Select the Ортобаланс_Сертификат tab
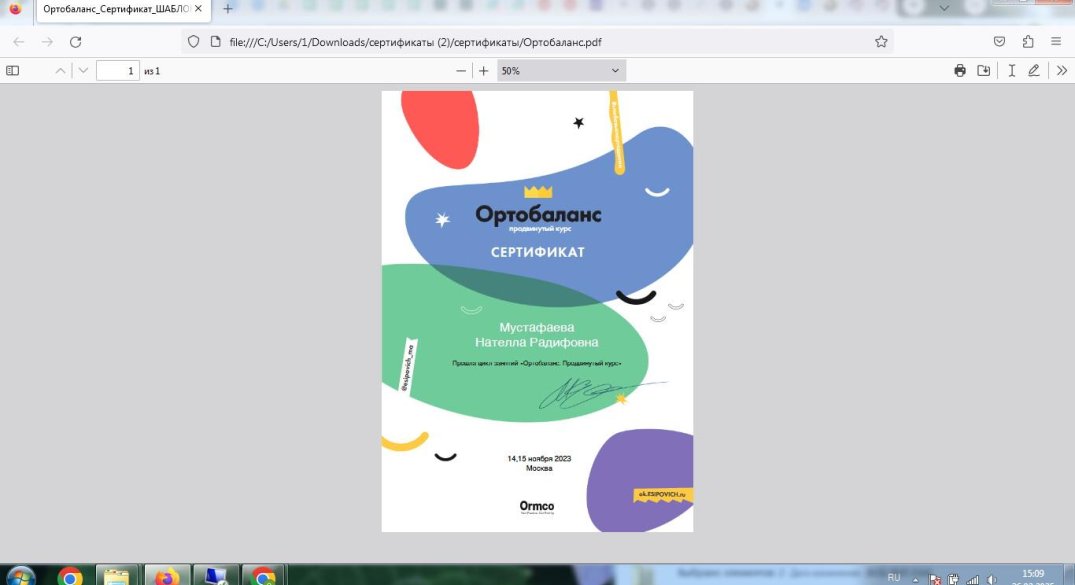 122,10
